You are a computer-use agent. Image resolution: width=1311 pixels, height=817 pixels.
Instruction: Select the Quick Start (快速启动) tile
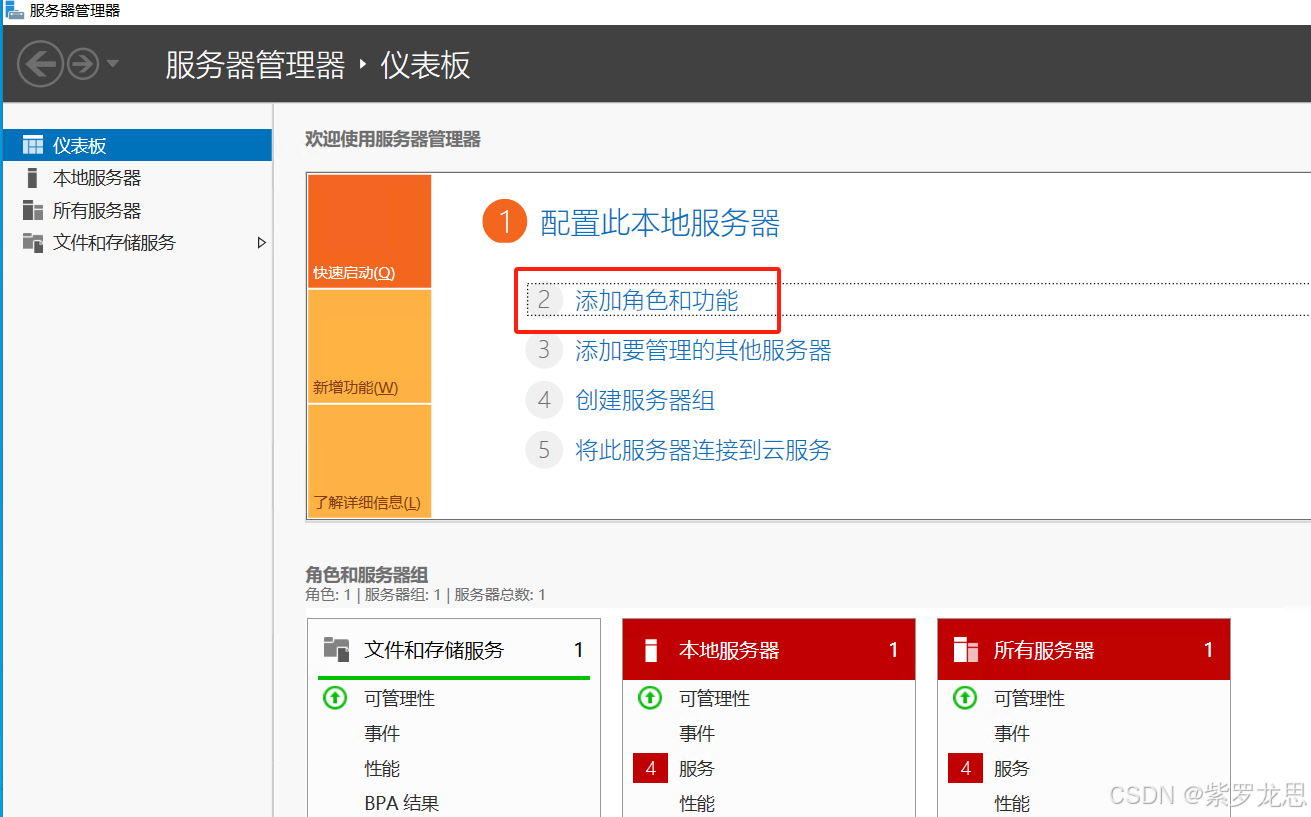tap(369, 232)
